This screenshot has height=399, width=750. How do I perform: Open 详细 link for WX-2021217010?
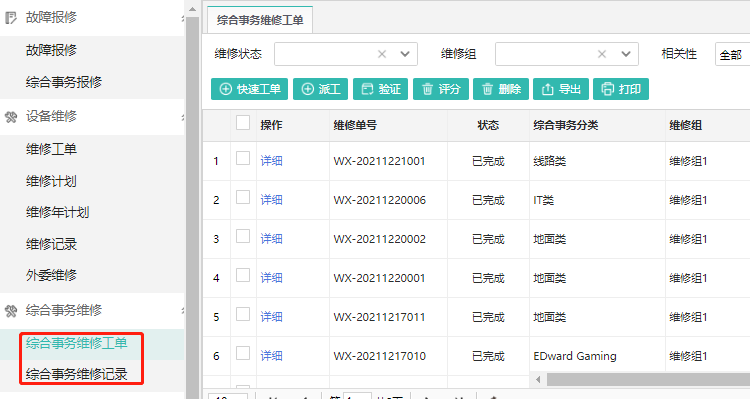point(271,355)
